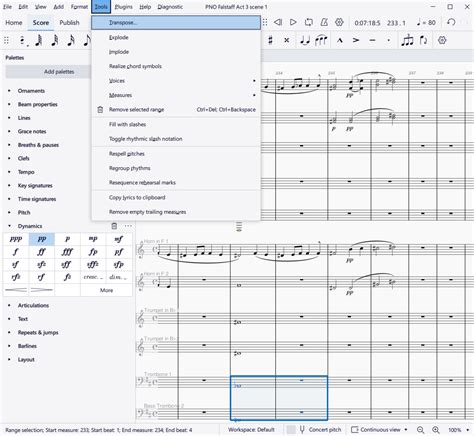This screenshot has height=436, width=474.
Task: Select the sfz dynamic
Action: pyautogui.click(x=42, y=264)
